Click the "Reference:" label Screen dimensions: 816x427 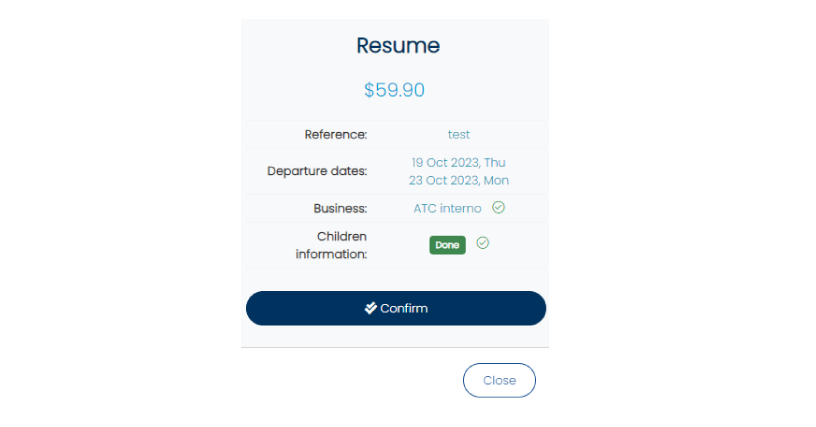click(x=336, y=134)
